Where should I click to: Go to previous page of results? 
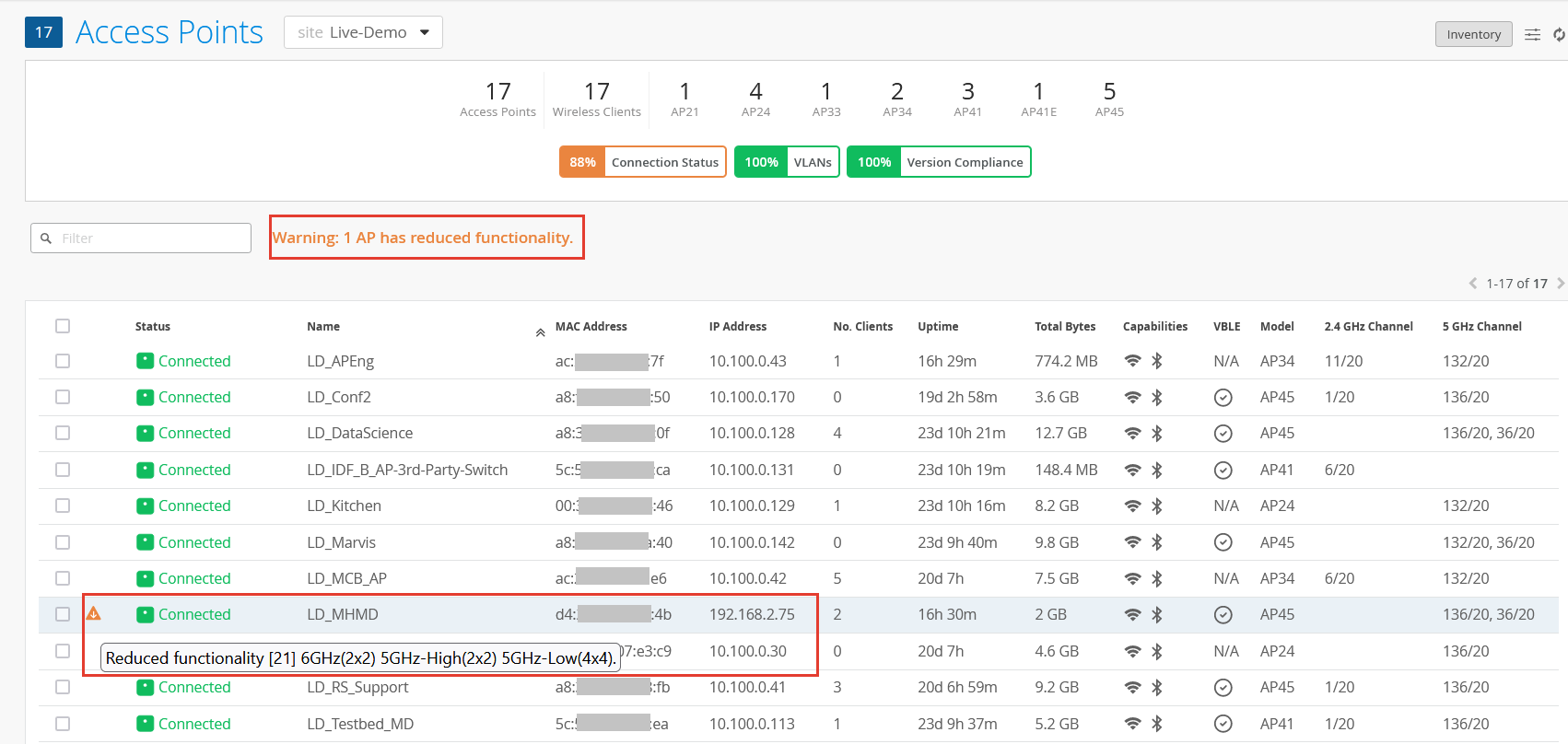[1473, 284]
